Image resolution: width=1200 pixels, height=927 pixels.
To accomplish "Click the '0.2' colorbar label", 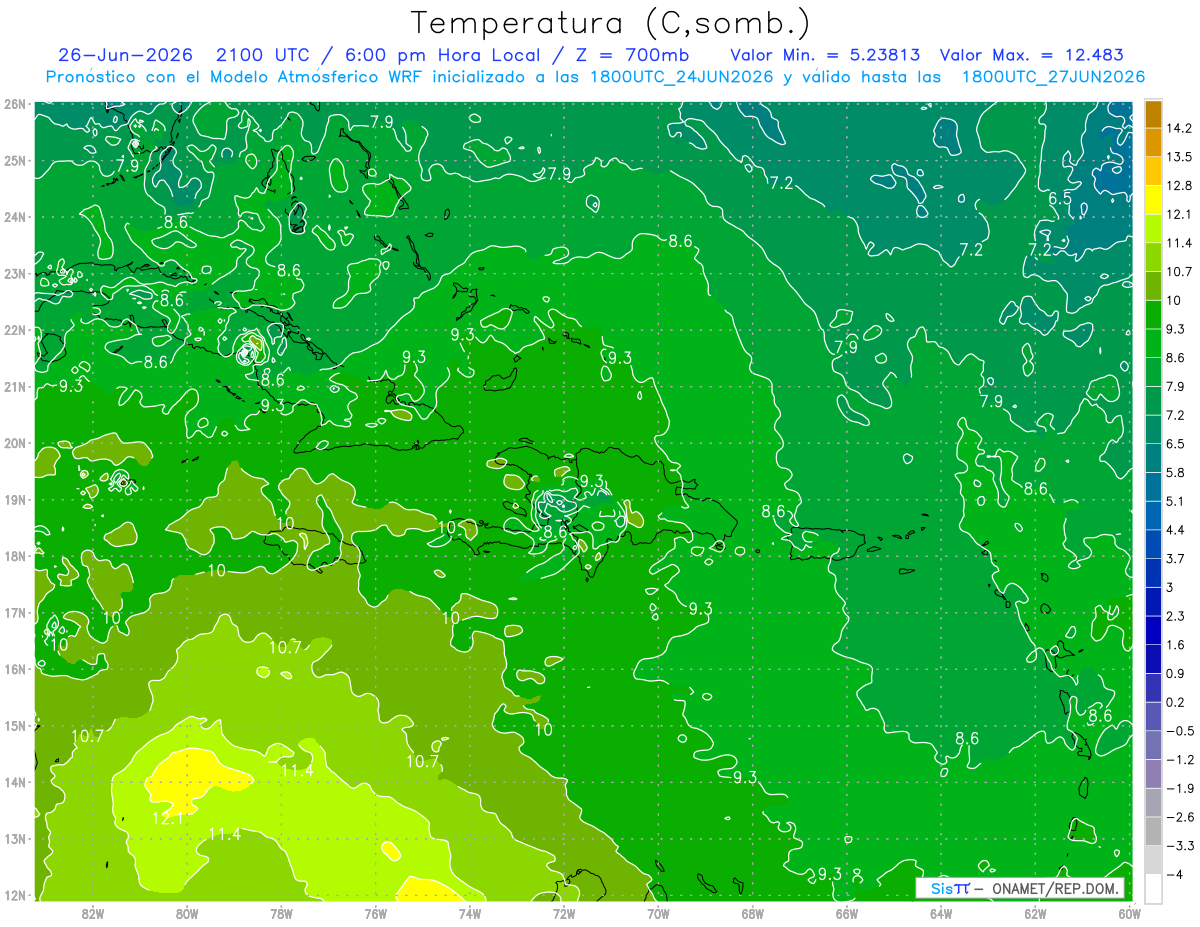I will [1175, 702].
